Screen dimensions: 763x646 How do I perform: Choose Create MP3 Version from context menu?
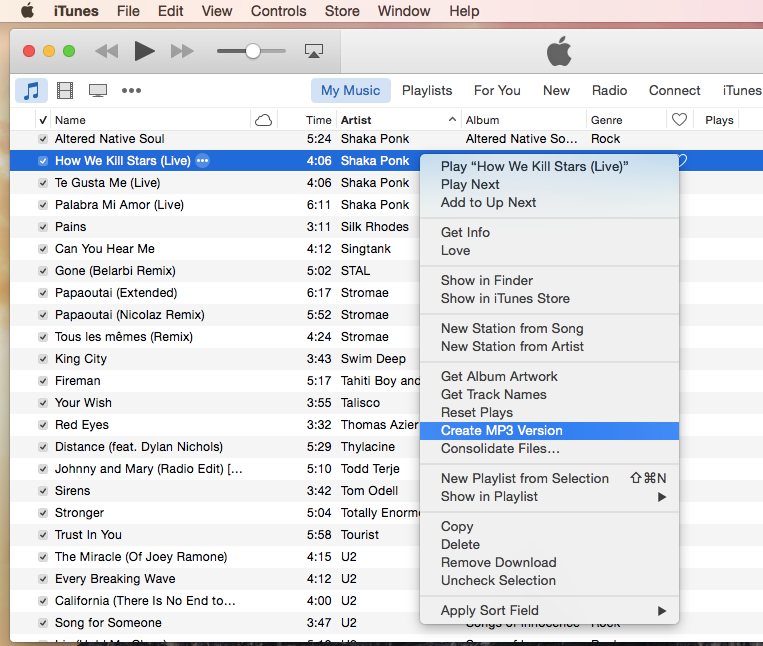(549, 431)
